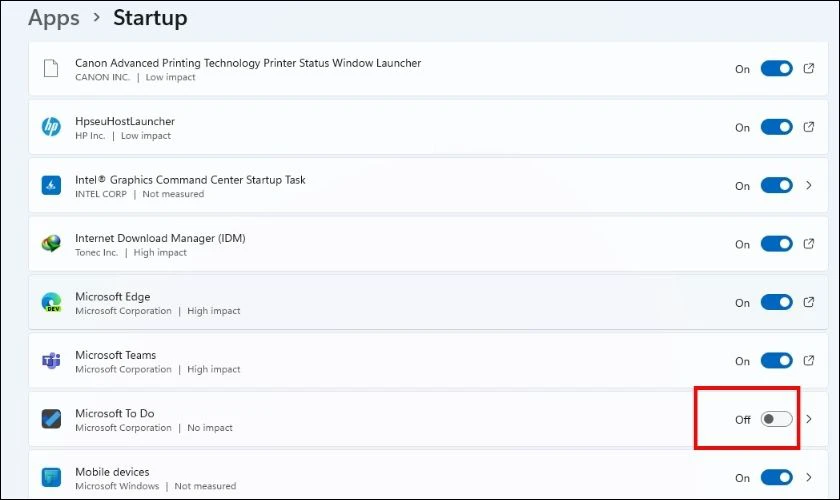
Task: Click the Intel Graphics Command Center icon
Action: pos(51,185)
